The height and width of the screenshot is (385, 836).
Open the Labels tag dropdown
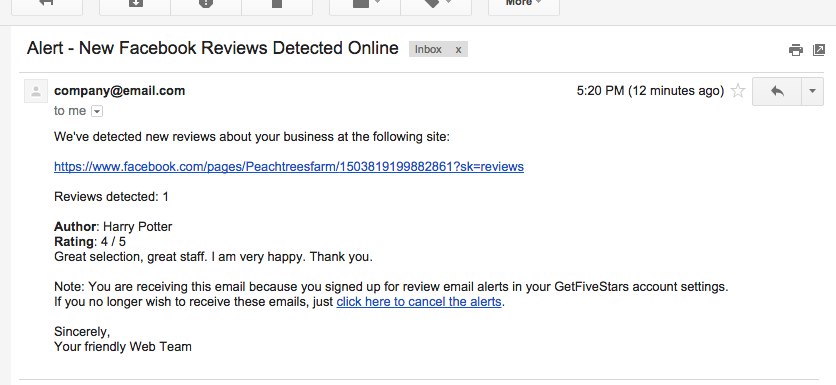[436, 5]
